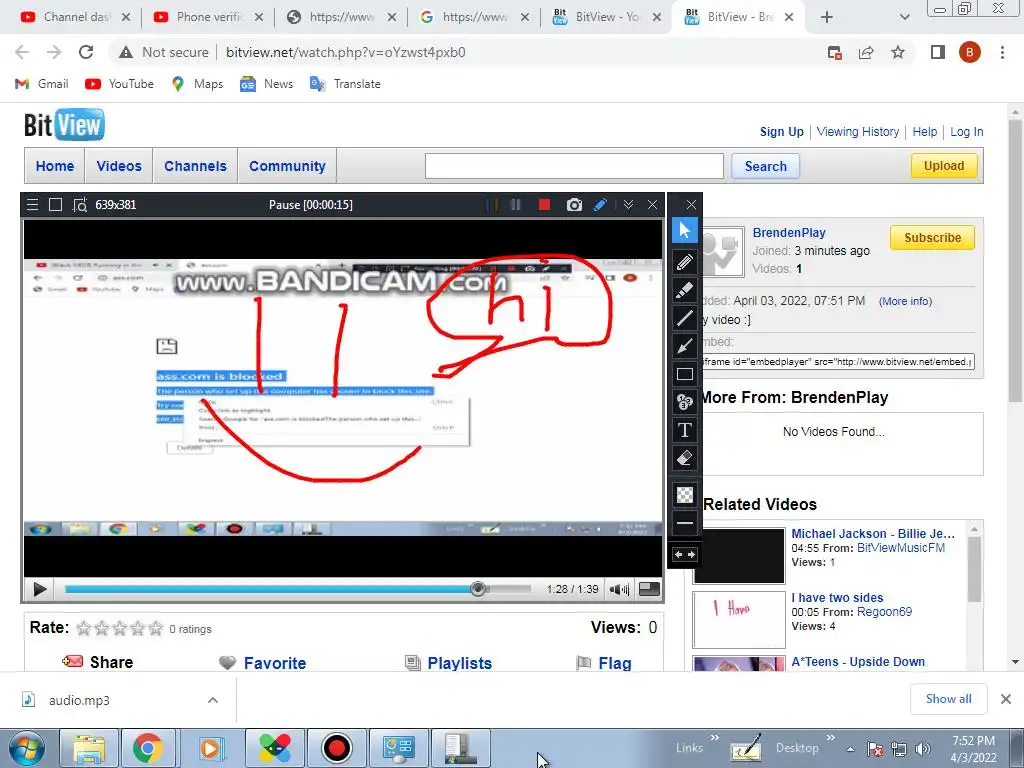Open the Help link
Screen dimensions: 1024x768
[924, 132]
